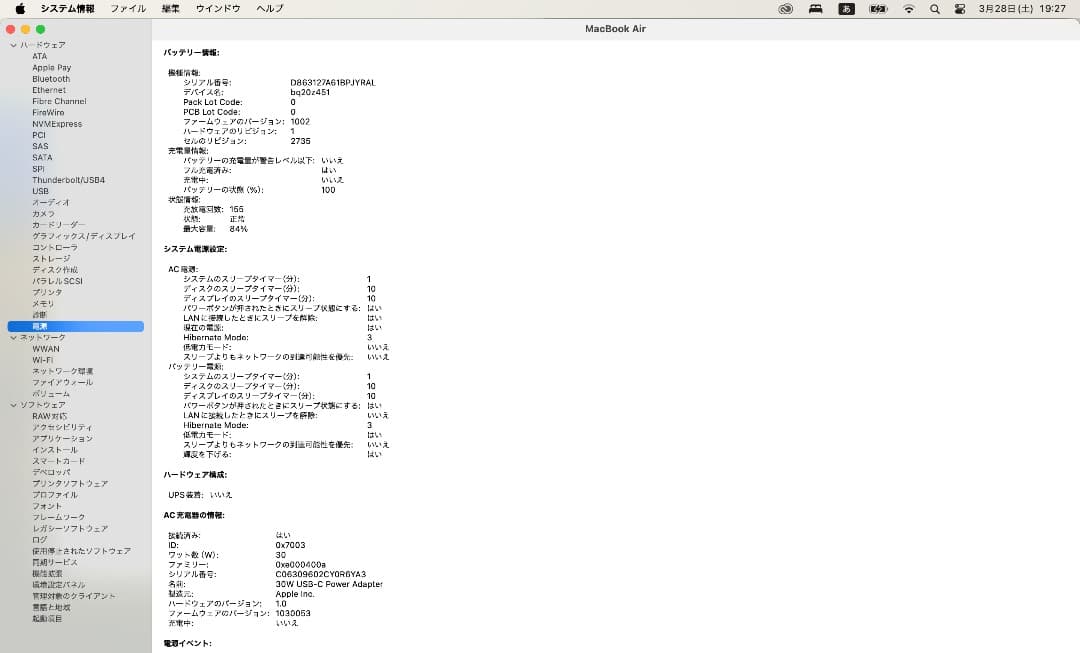Select SAS in the sidebar

point(40,146)
